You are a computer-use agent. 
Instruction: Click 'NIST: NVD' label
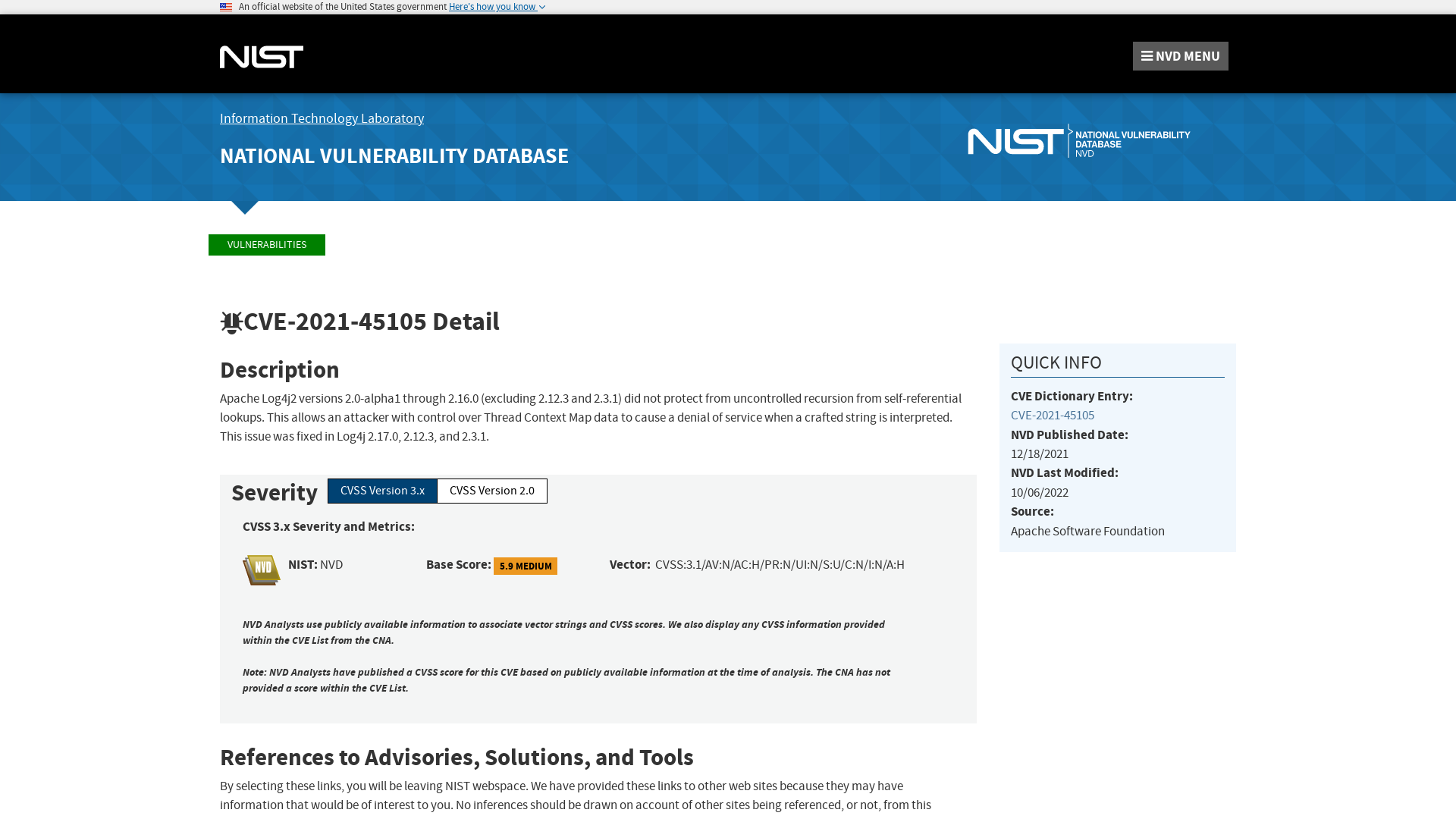click(315, 565)
